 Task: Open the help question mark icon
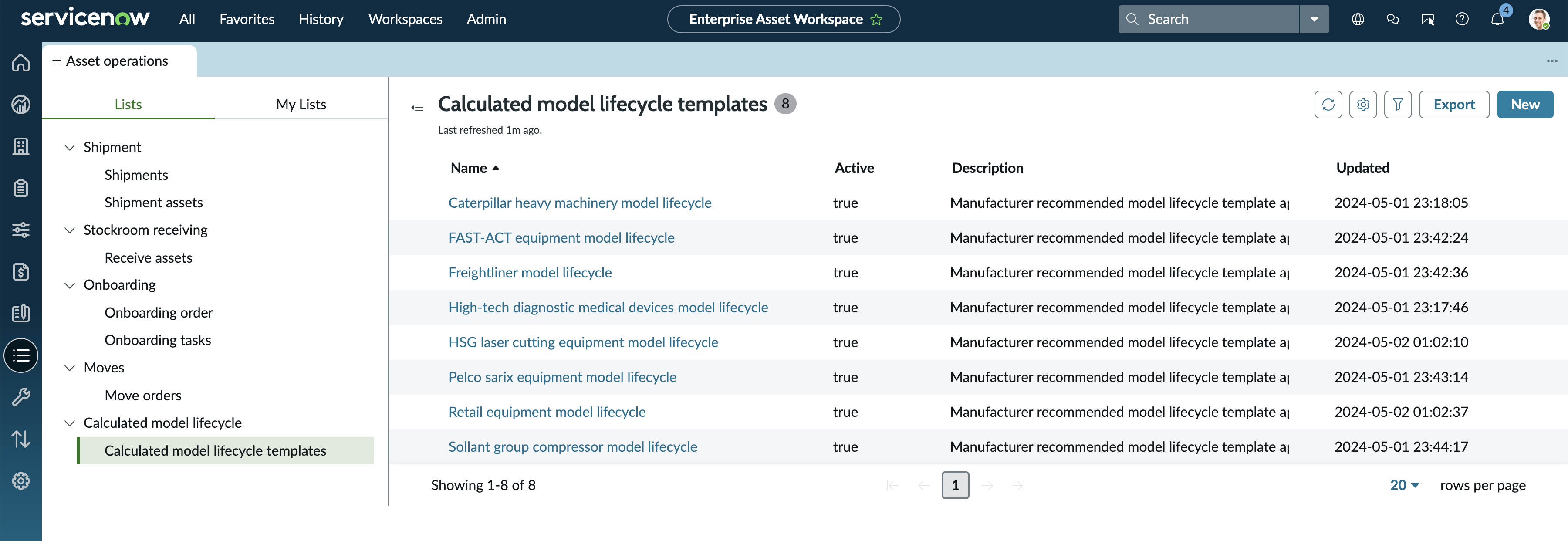tap(1462, 20)
